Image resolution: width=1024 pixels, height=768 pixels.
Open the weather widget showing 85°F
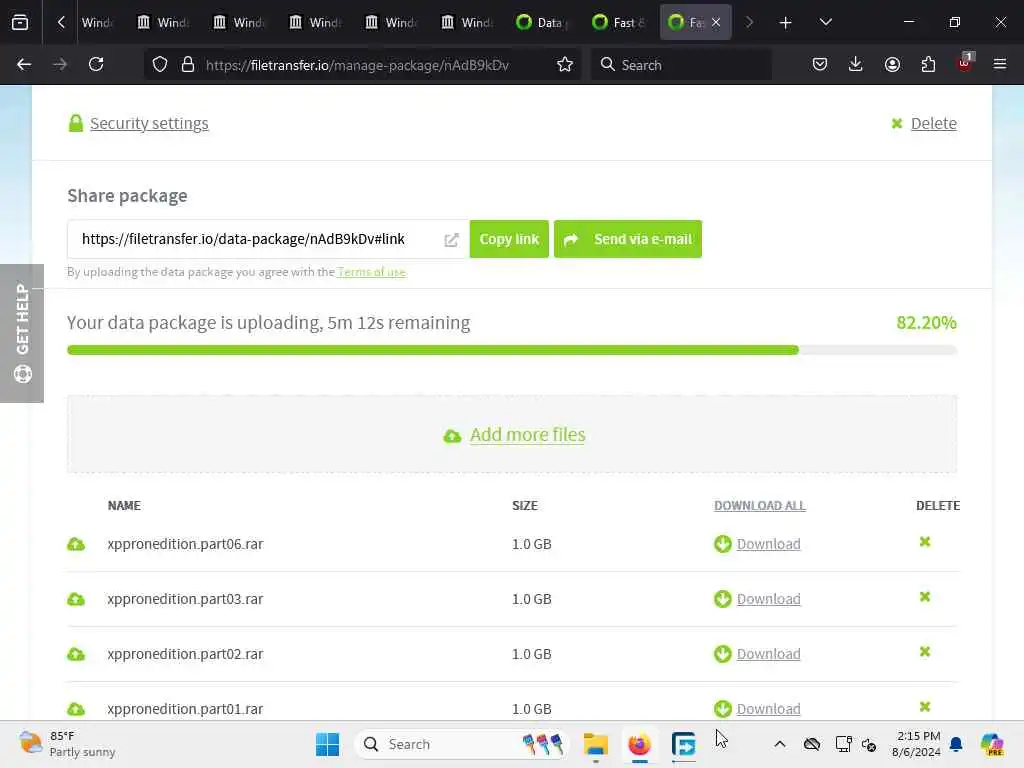point(67,744)
